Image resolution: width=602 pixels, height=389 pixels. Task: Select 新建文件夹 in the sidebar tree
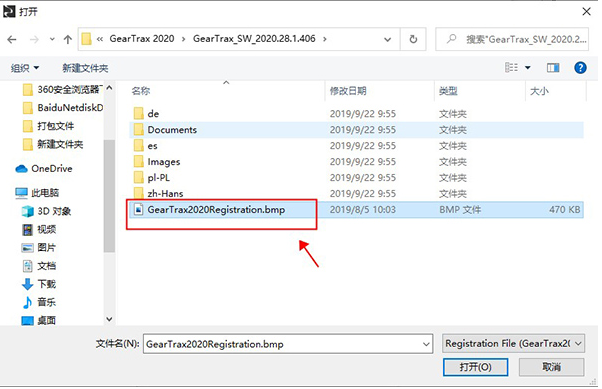tap(53, 144)
